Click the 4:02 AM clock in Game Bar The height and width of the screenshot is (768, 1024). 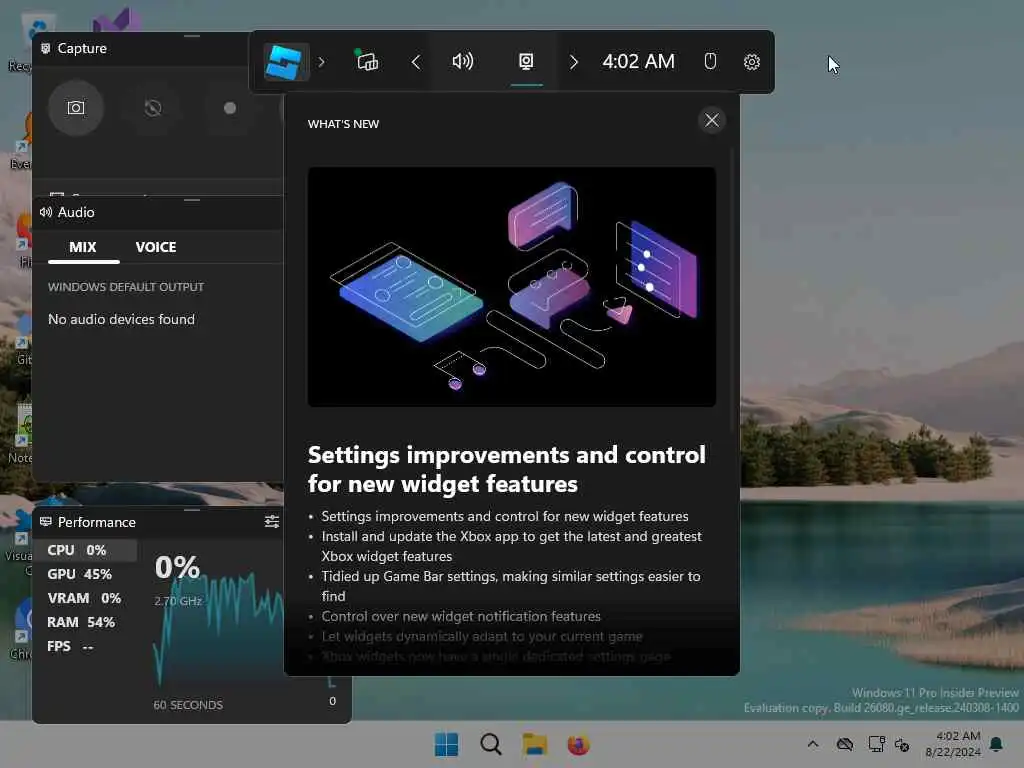(x=638, y=61)
